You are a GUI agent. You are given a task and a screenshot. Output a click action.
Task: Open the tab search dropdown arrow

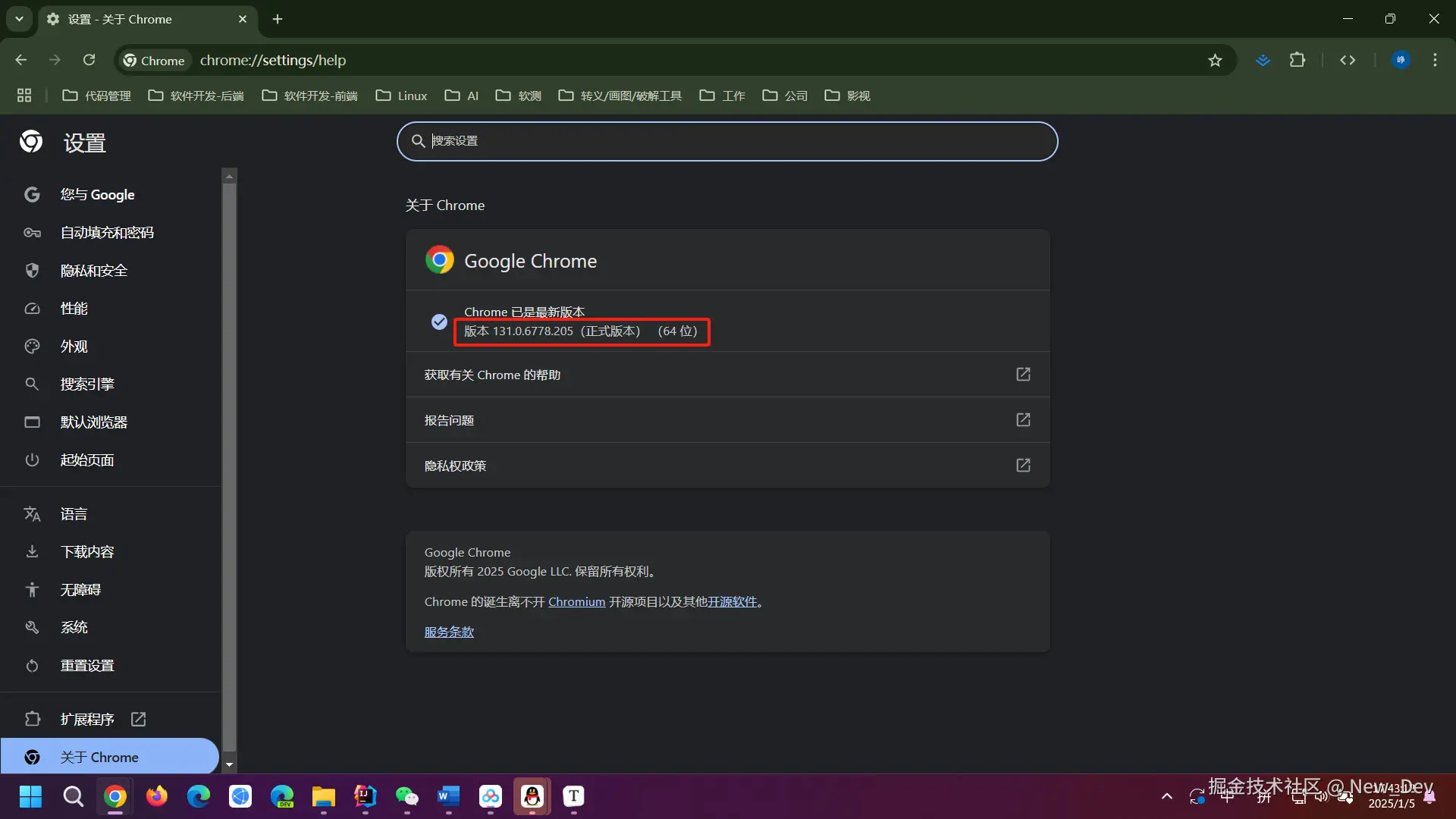19,19
